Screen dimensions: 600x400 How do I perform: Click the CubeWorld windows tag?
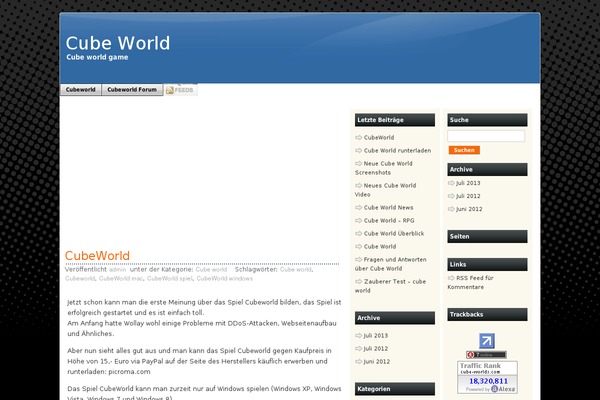[x=225, y=279]
